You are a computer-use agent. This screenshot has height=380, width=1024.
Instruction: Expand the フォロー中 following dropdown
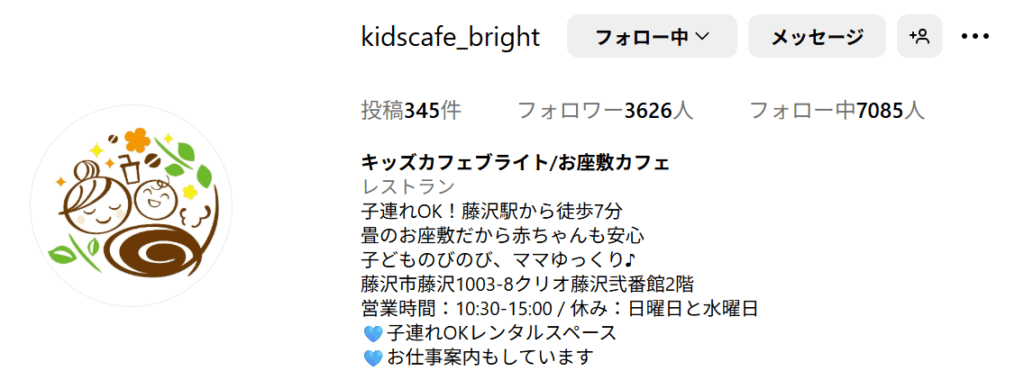coord(652,37)
